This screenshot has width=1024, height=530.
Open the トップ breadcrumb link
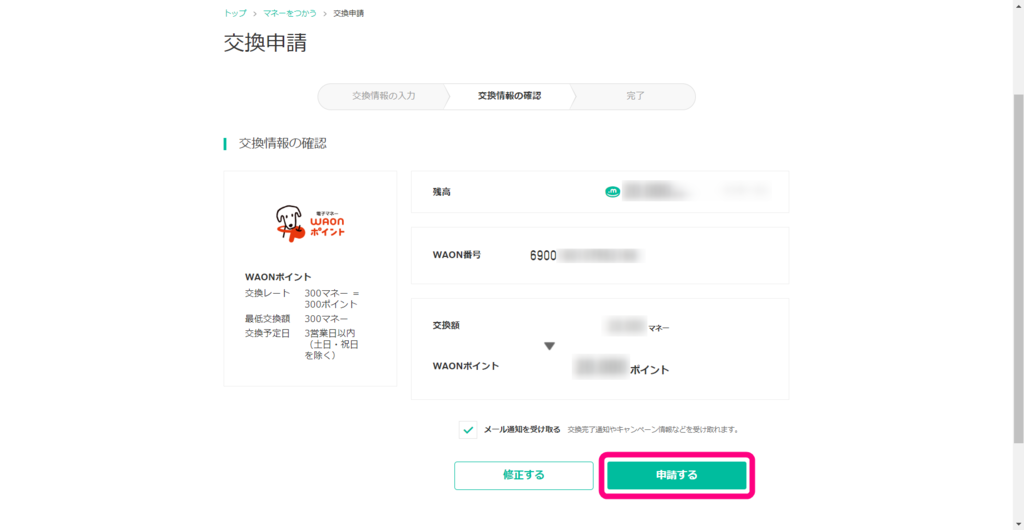(235, 13)
